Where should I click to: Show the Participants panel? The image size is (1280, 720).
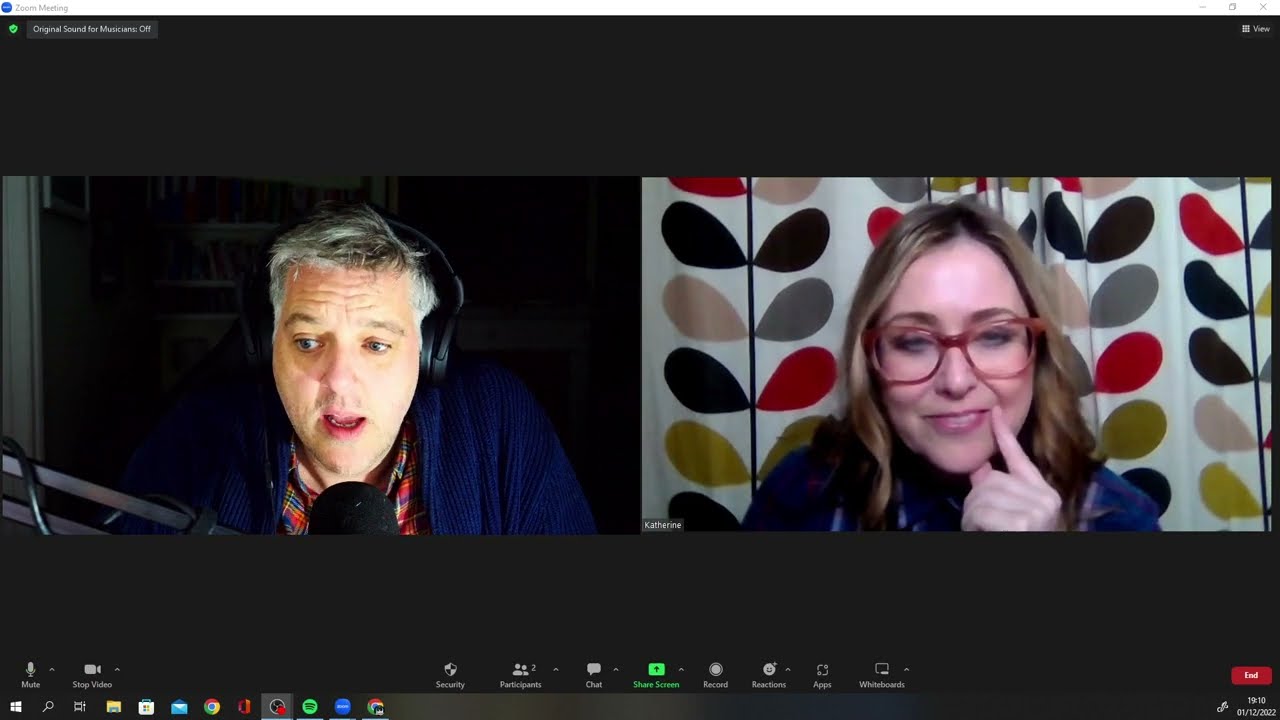click(x=521, y=675)
